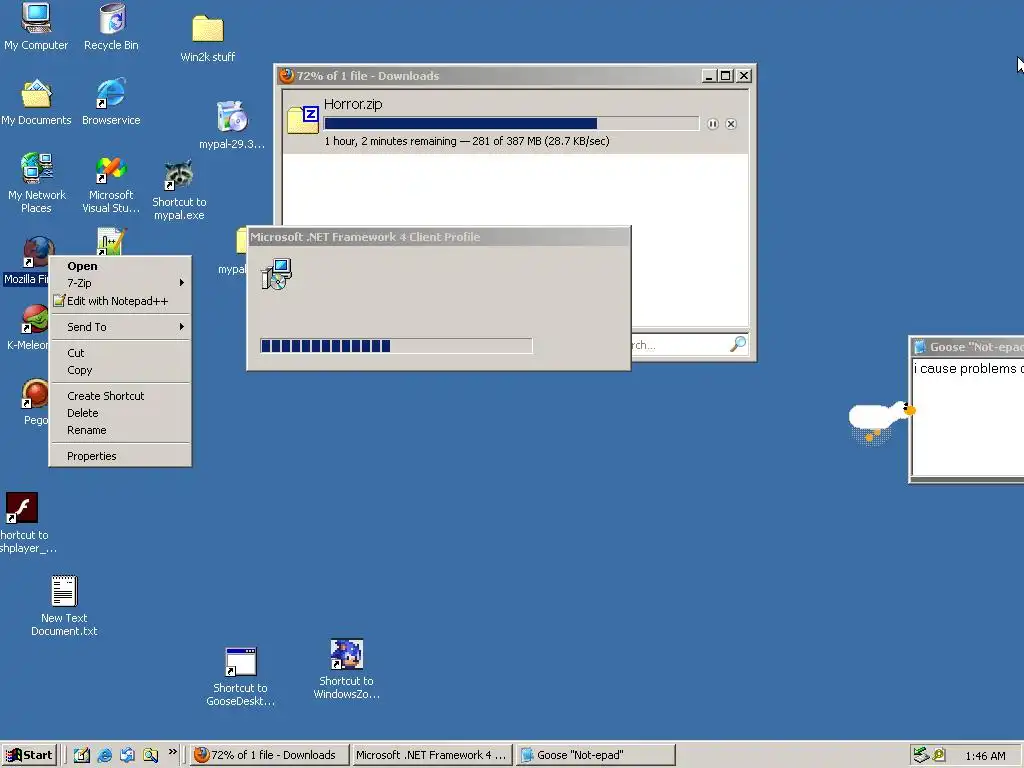Click the Horror.zip download progress bar
The image size is (1024, 768).
[x=511, y=123]
